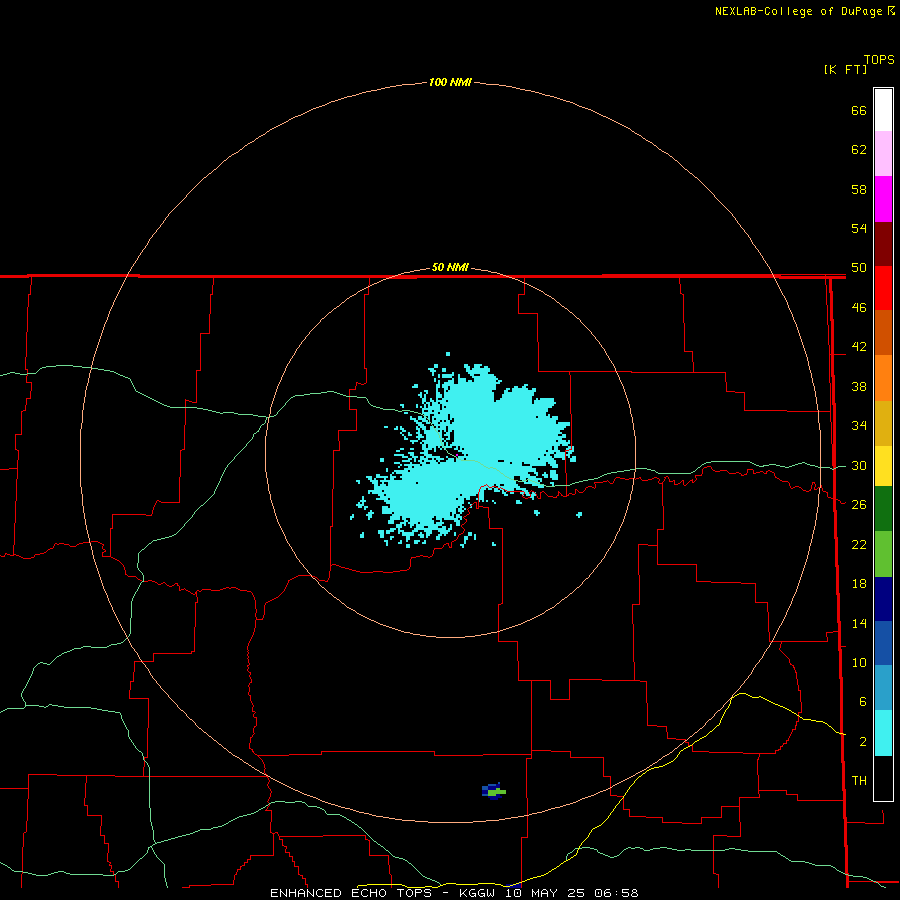The image size is (900, 900).
Task: Click the "58" scale value
Action: (x=859, y=189)
